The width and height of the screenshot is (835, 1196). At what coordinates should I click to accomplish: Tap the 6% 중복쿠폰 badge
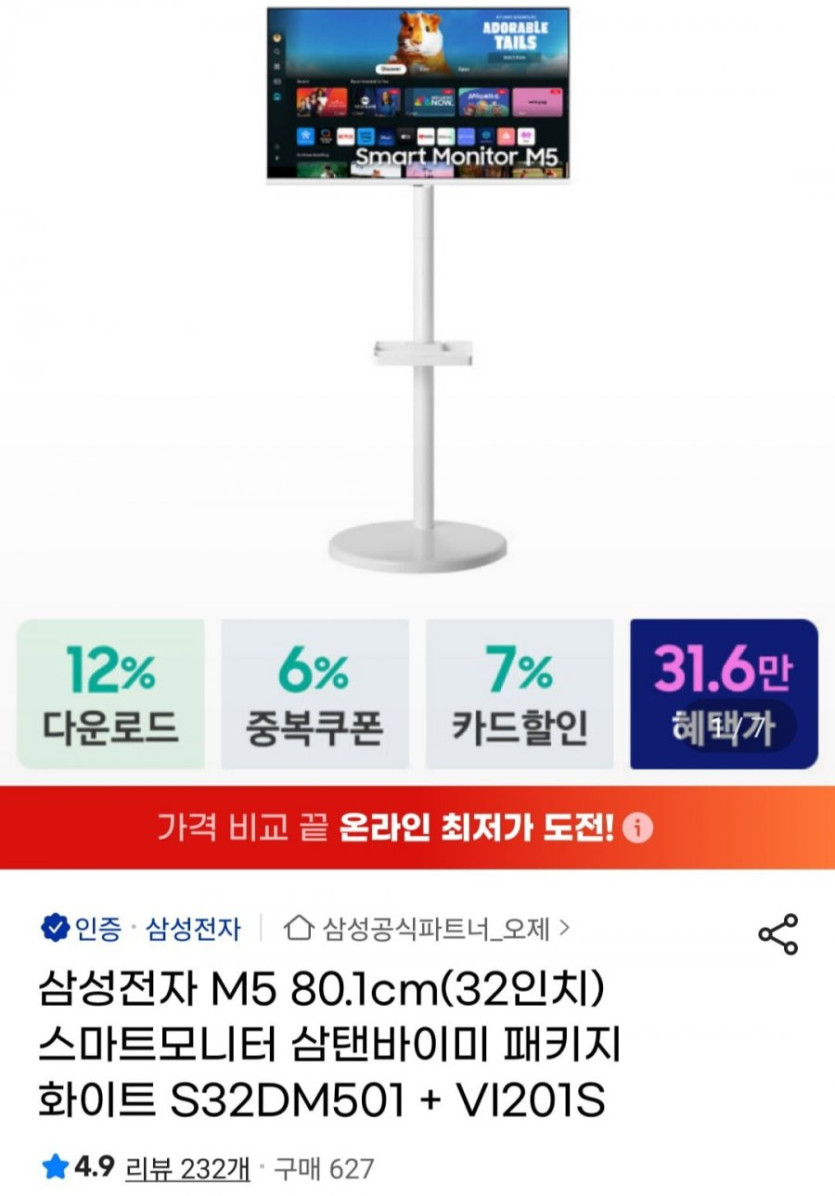314,694
